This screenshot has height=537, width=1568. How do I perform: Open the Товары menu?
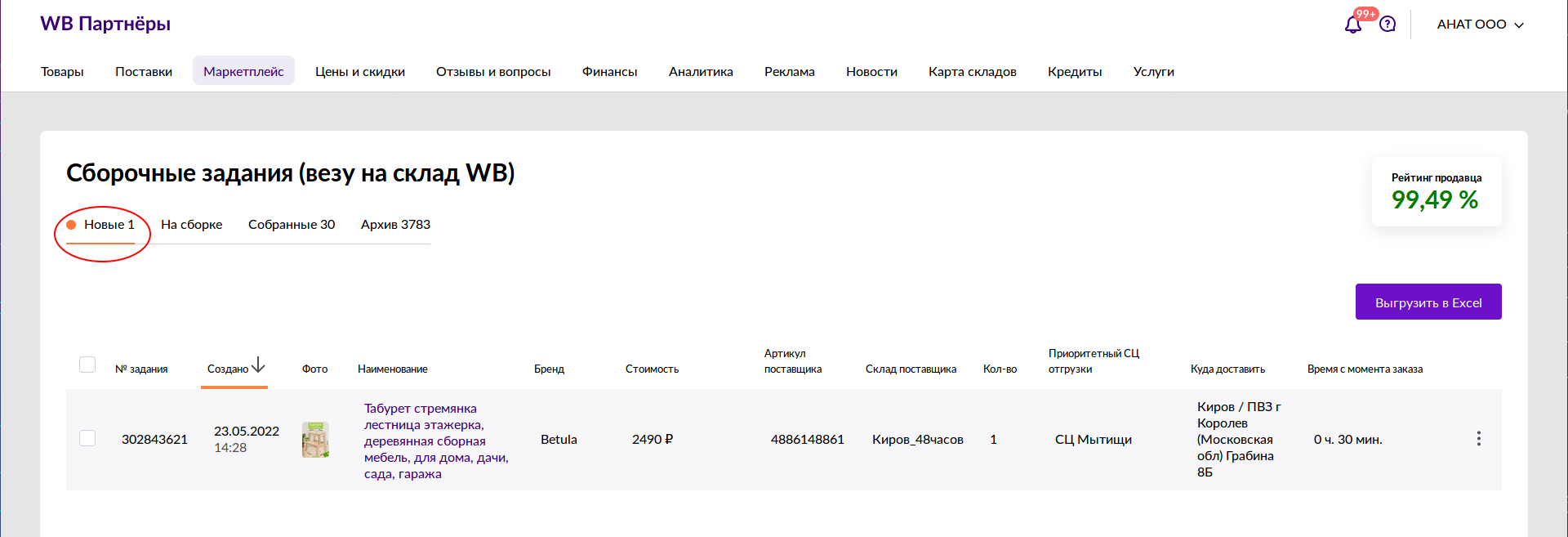click(62, 72)
